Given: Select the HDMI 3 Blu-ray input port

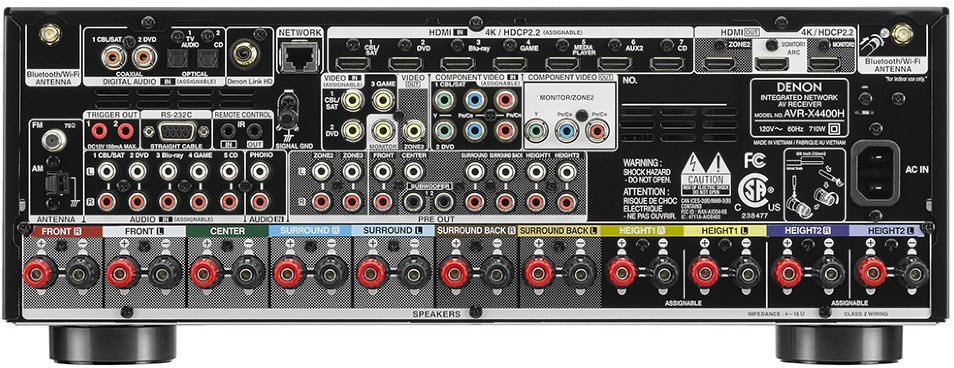Looking at the screenshot, I should (x=458, y=63).
